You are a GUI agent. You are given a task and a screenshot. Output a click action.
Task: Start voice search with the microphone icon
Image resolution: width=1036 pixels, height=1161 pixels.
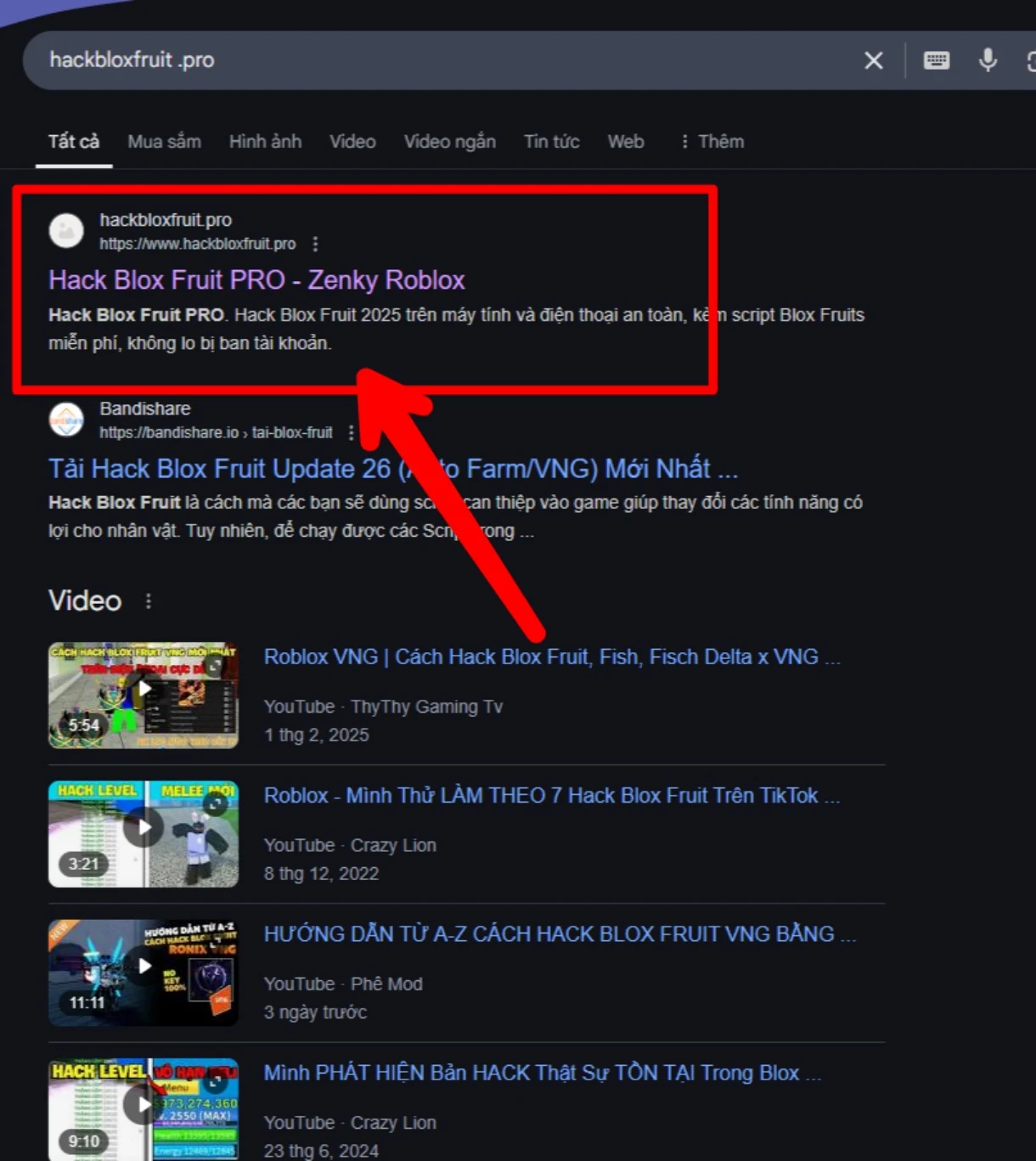pos(988,60)
